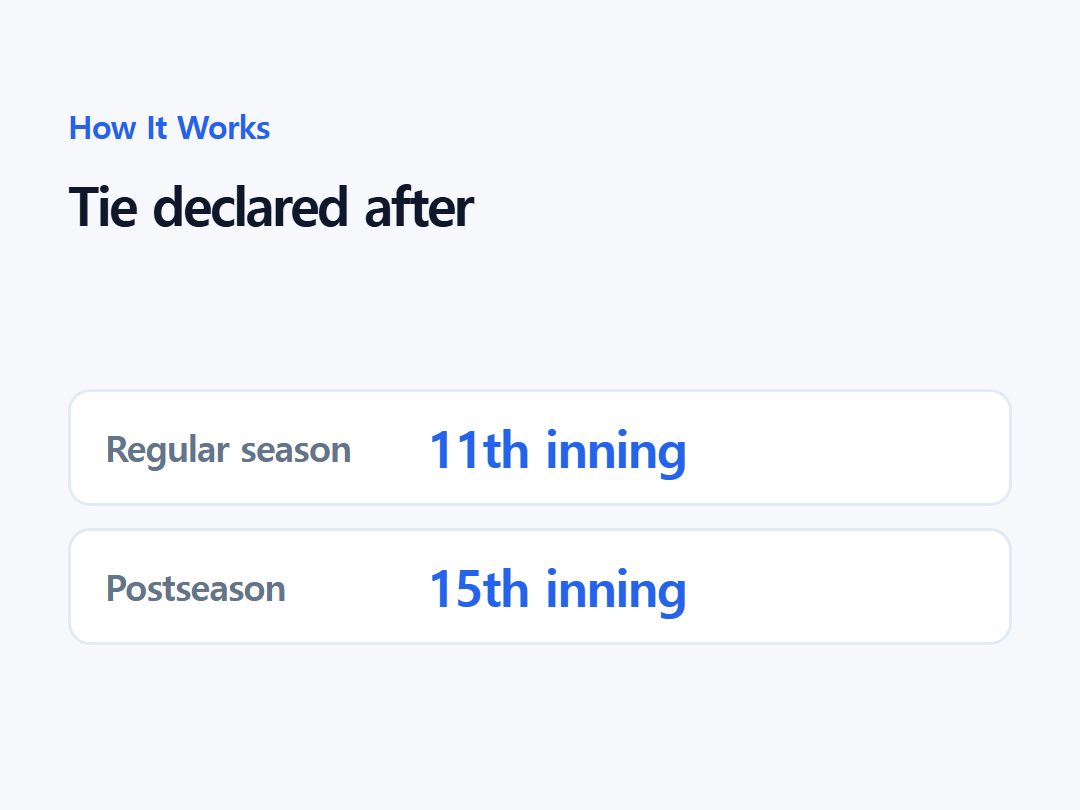This screenshot has height=810, width=1080.
Task: Click the word after in the heading
Action: (x=419, y=207)
